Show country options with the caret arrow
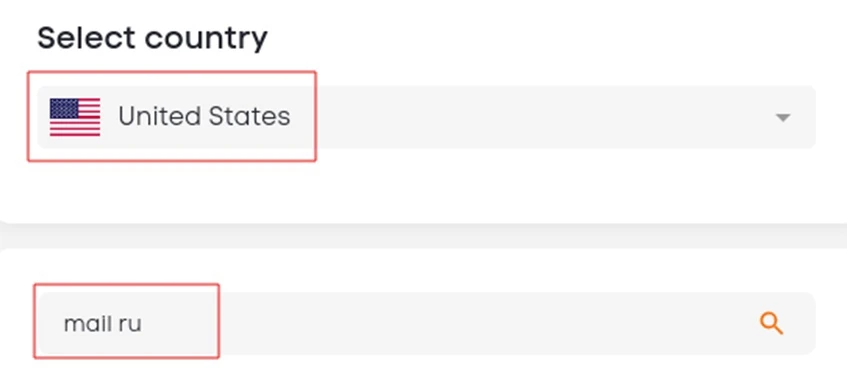The width and height of the screenshot is (847, 386). (x=783, y=117)
